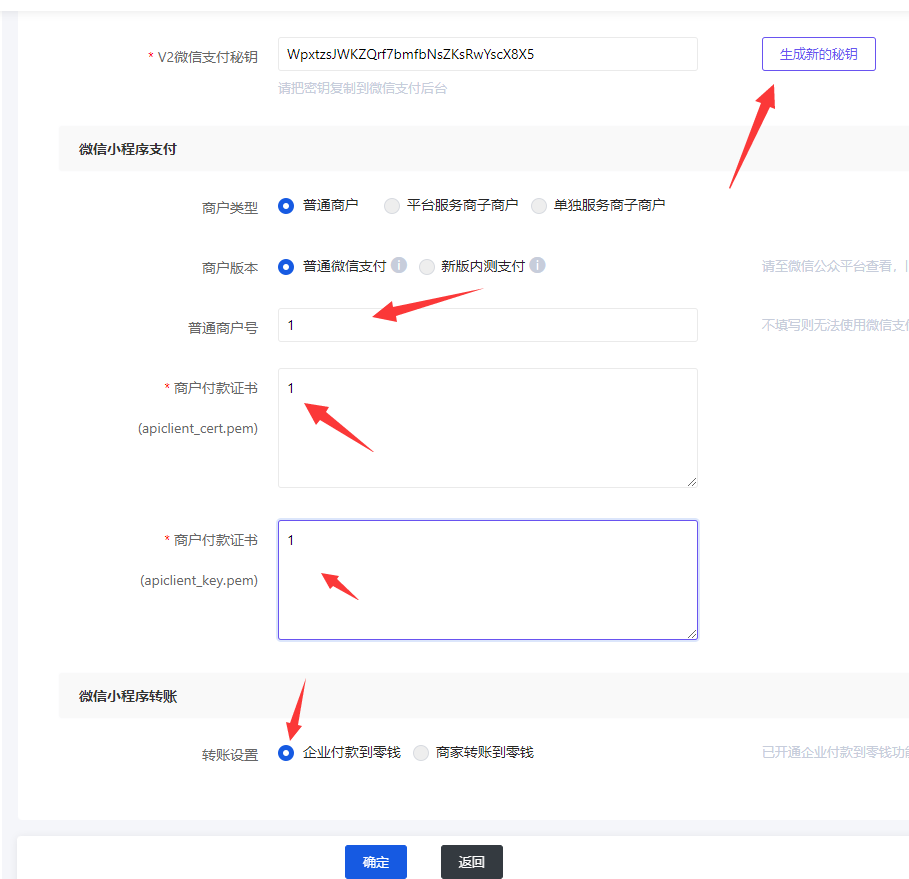Focus the V2微信支付秘钥 input field

[x=487, y=54]
